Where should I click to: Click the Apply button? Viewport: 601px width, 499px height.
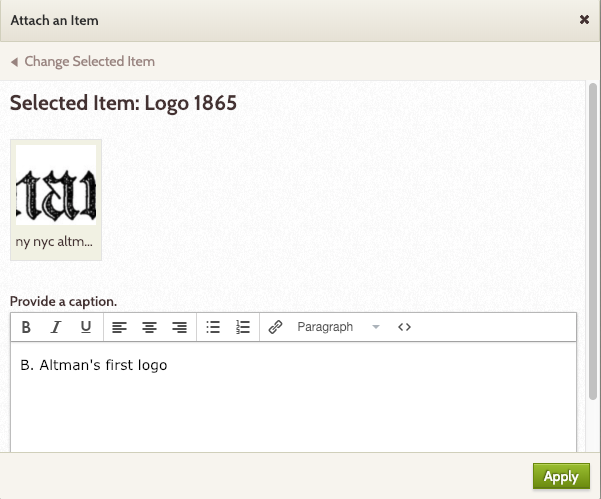(561, 476)
